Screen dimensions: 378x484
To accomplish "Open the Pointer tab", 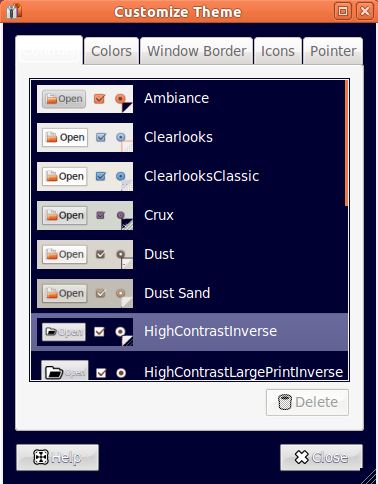I will coord(333,51).
